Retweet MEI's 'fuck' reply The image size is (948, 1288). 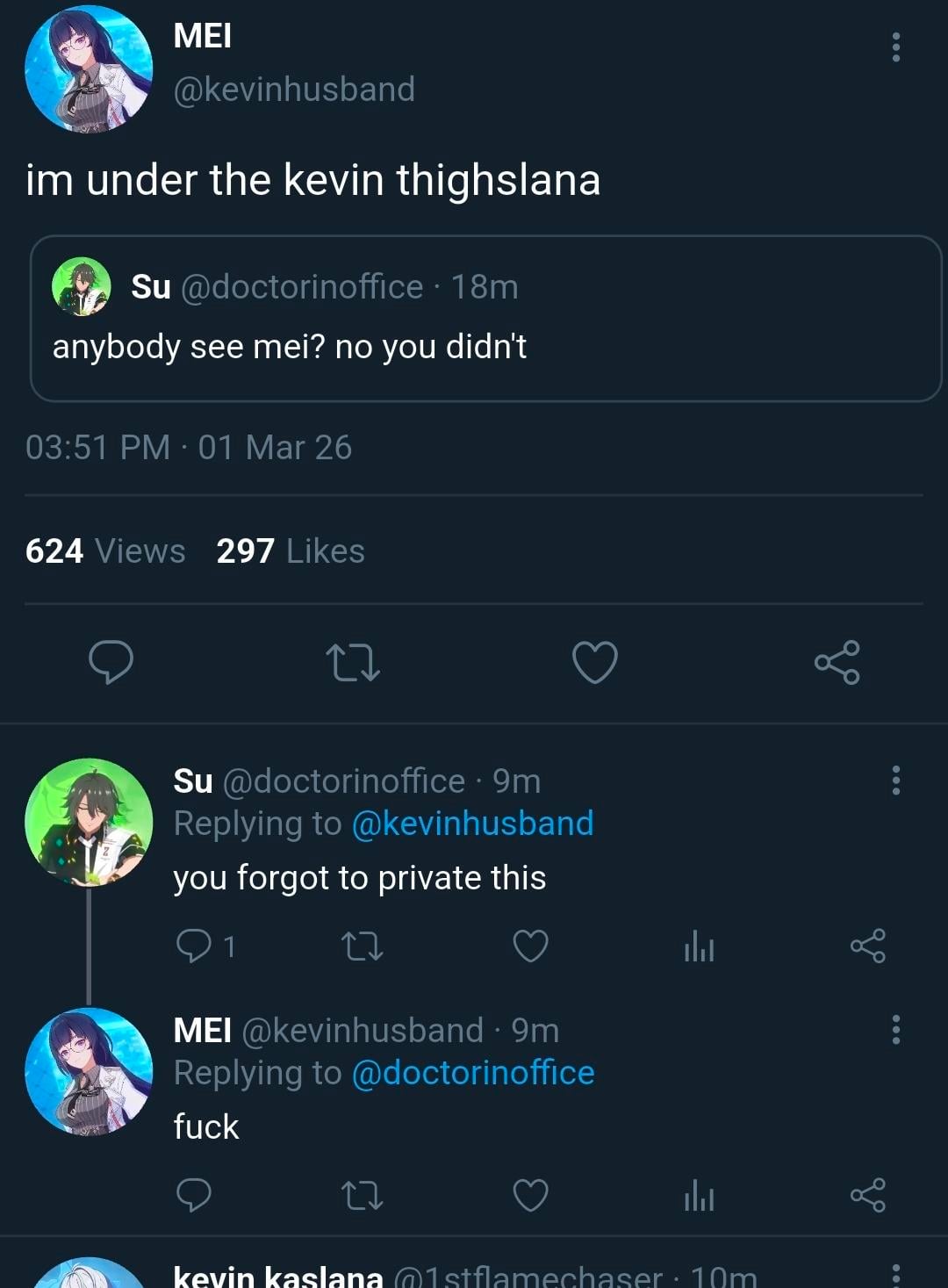coord(362,1195)
